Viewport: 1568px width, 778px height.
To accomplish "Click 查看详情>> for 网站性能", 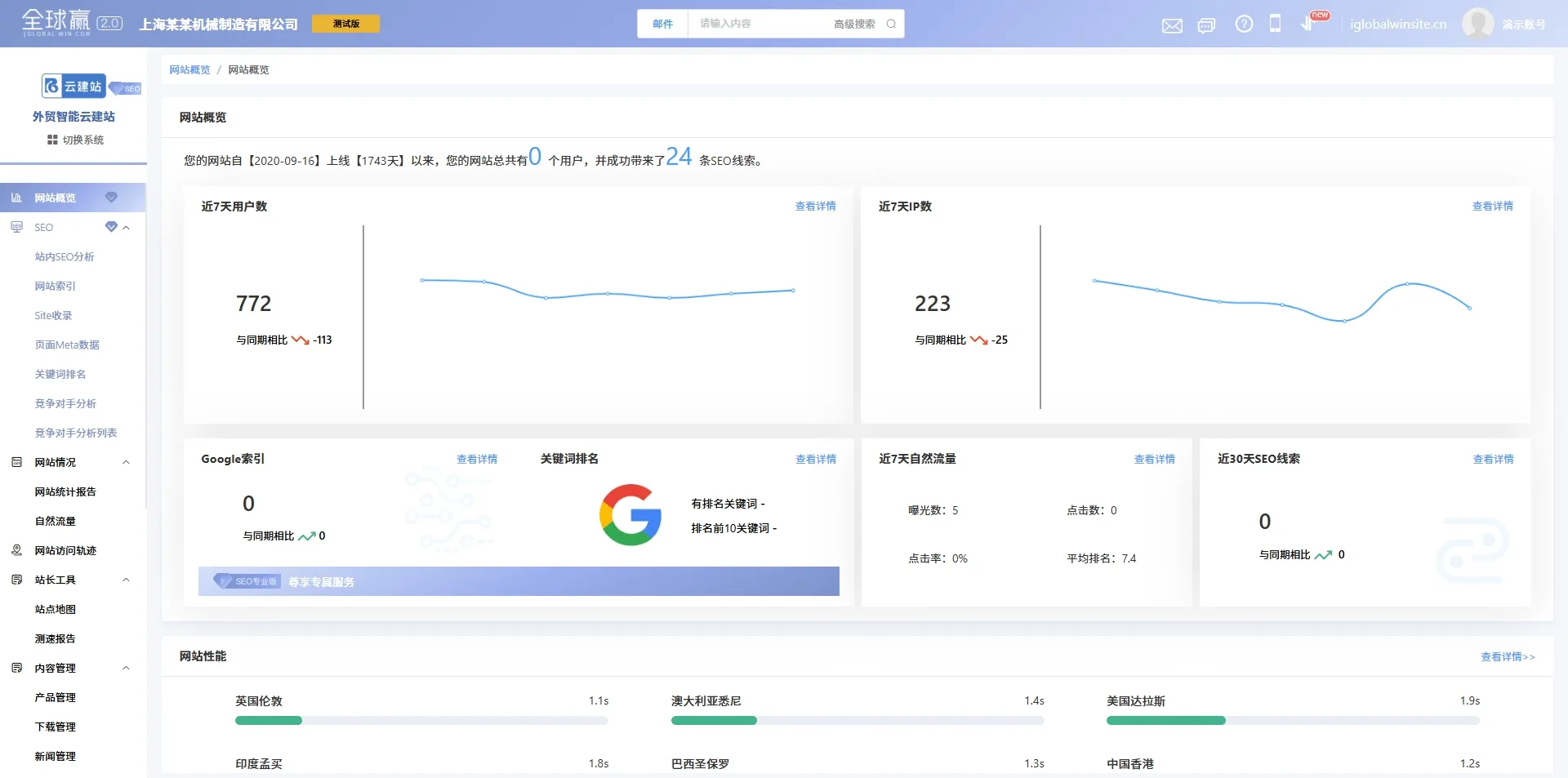I will coord(1508,657).
